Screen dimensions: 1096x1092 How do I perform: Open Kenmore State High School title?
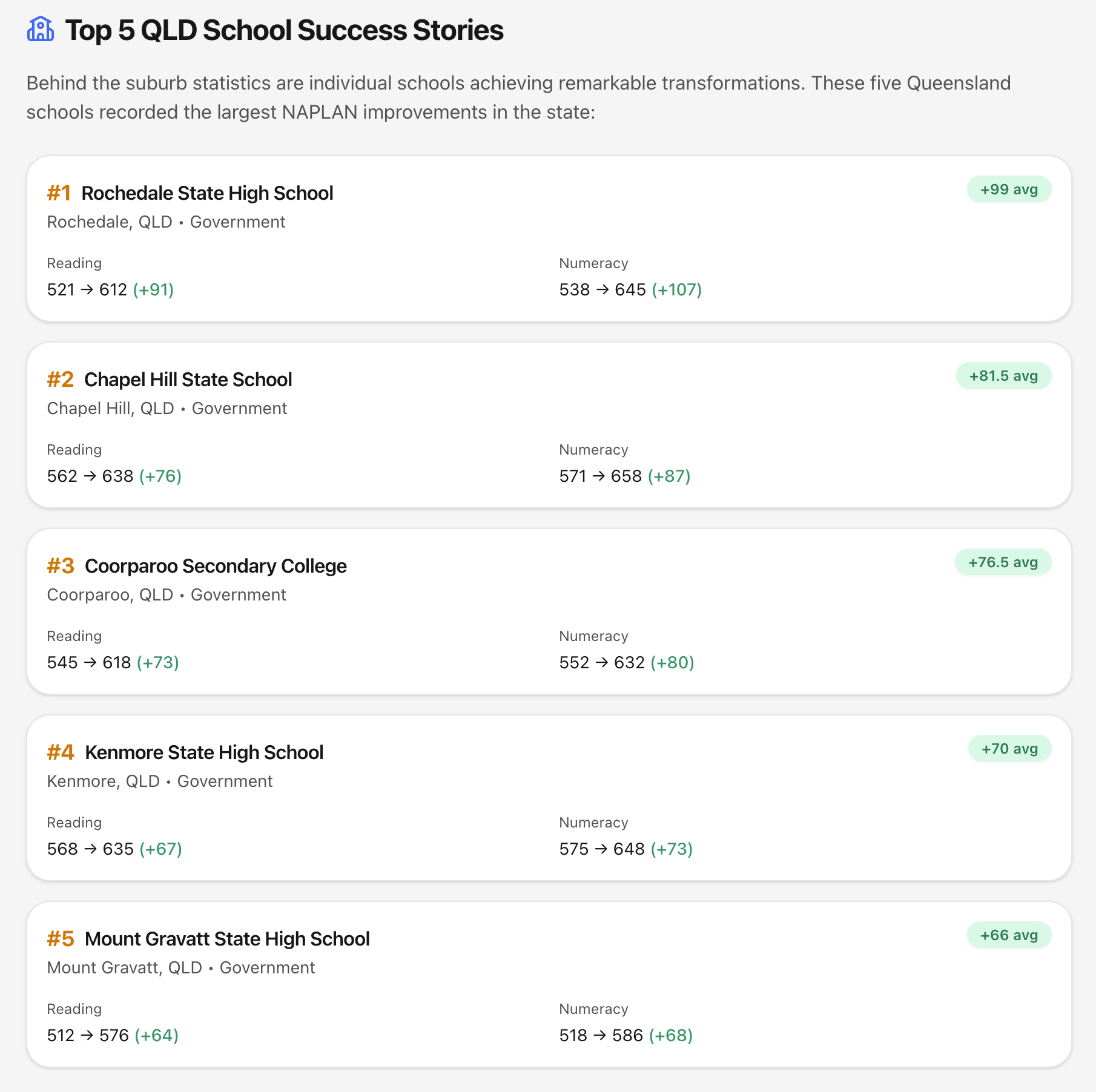(x=204, y=752)
